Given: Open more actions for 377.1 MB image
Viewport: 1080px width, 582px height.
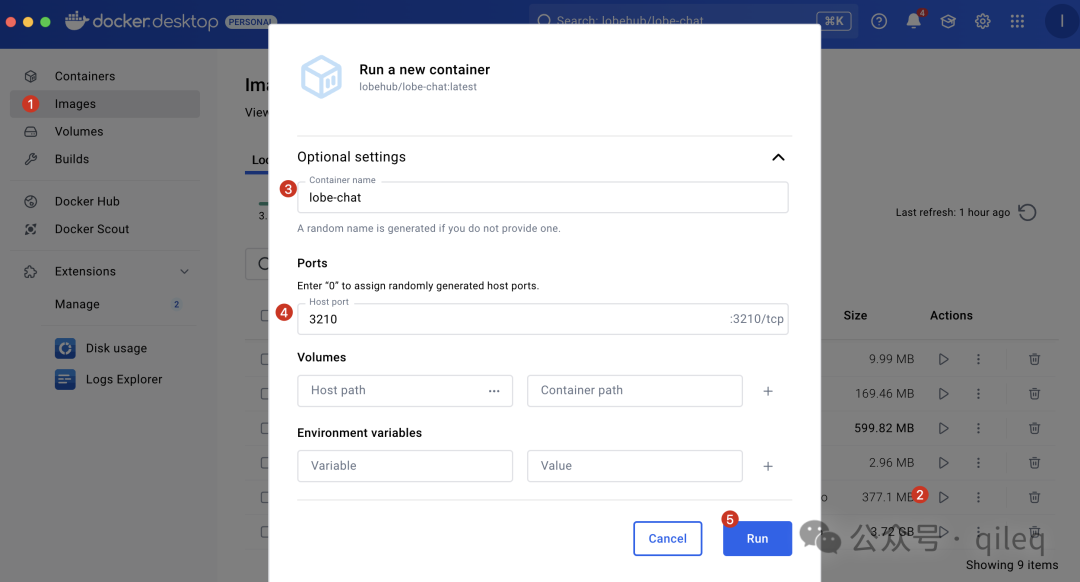Looking at the screenshot, I should [x=978, y=497].
